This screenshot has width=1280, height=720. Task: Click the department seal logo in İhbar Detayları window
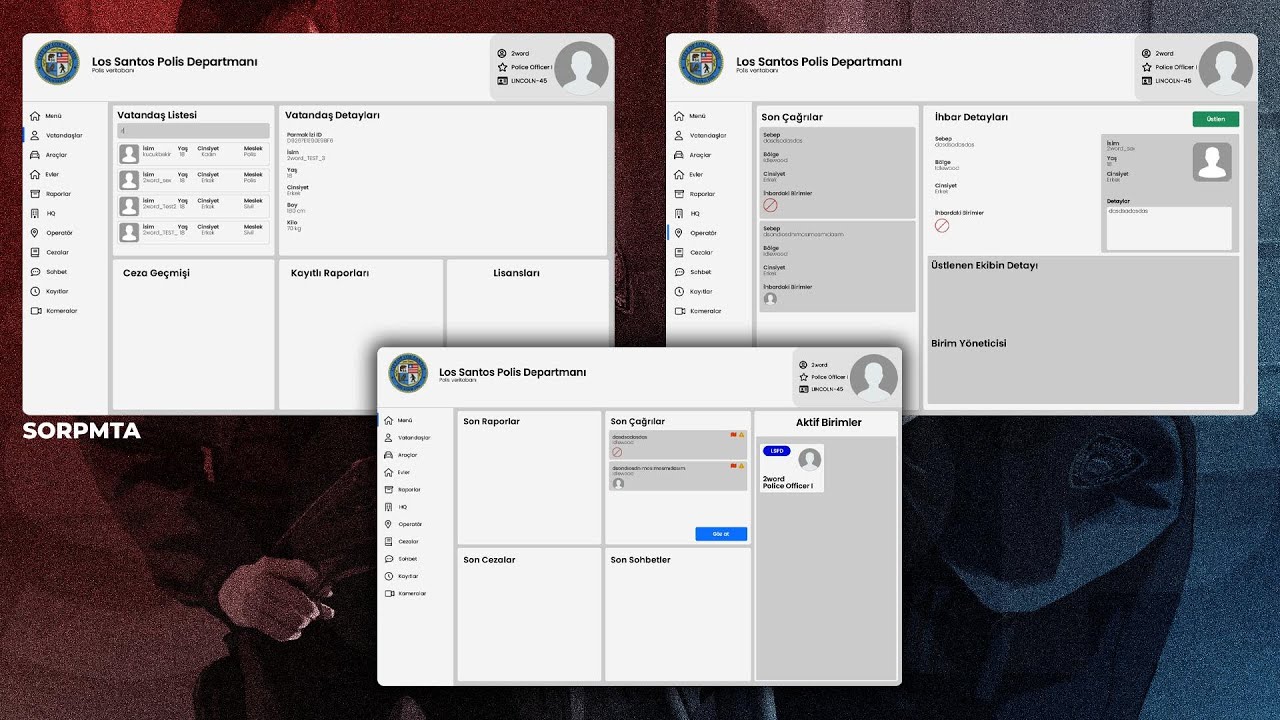(x=701, y=63)
